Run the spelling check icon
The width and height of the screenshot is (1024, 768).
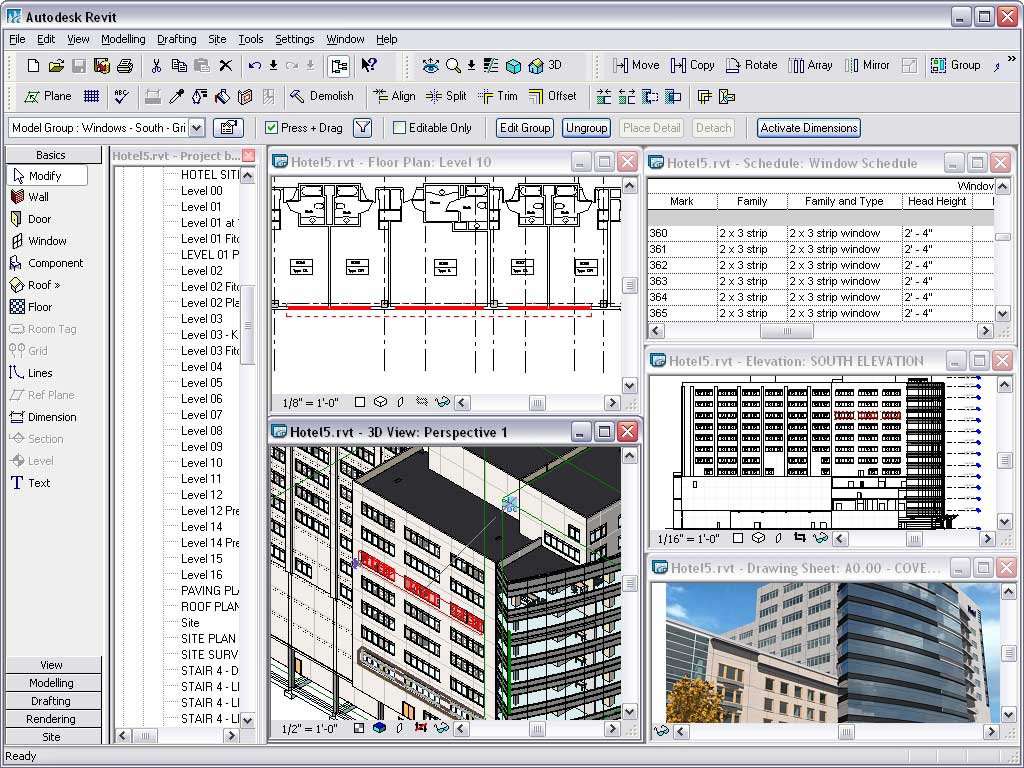click(x=121, y=97)
